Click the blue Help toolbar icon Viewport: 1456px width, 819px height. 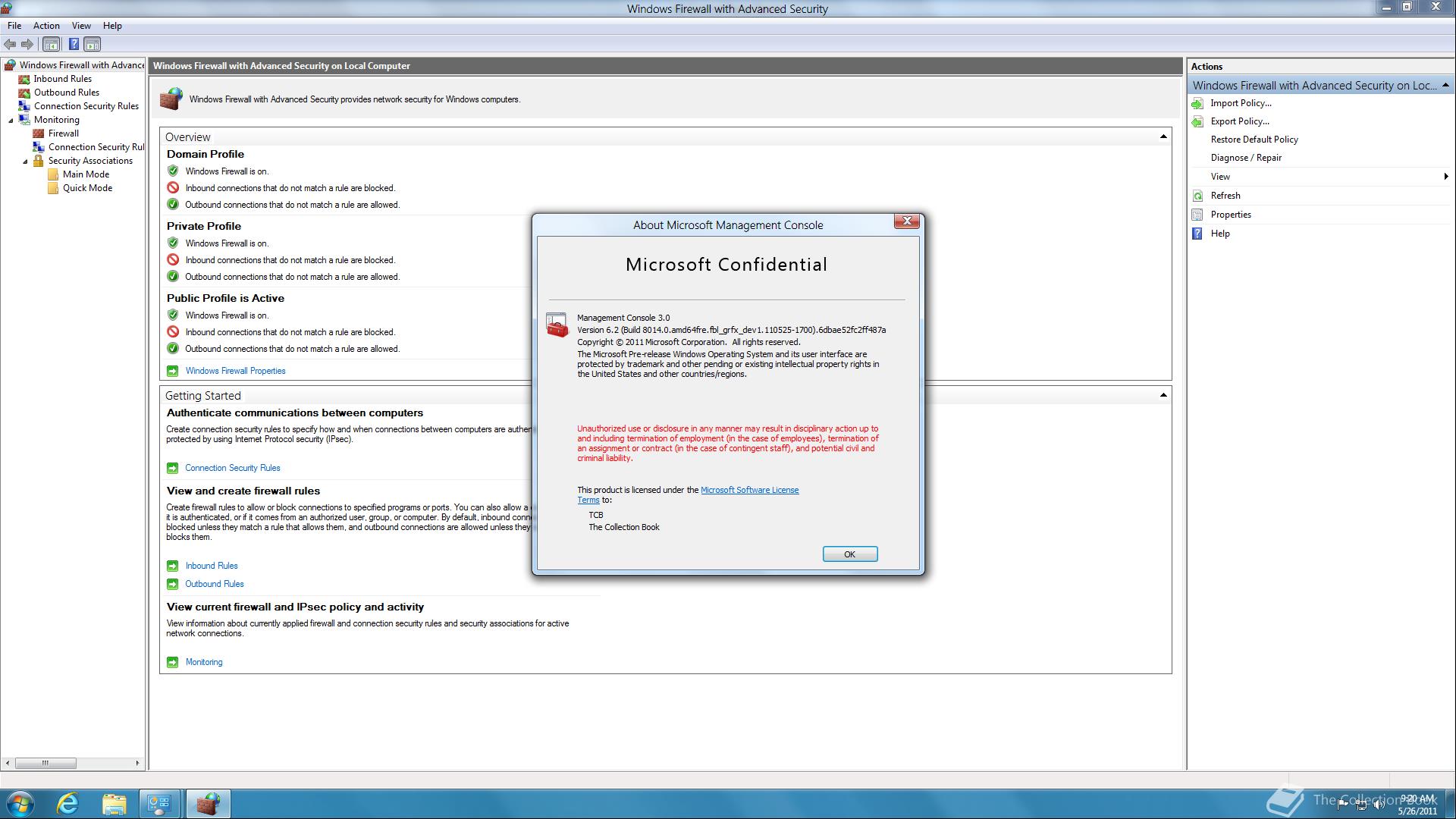[74, 45]
